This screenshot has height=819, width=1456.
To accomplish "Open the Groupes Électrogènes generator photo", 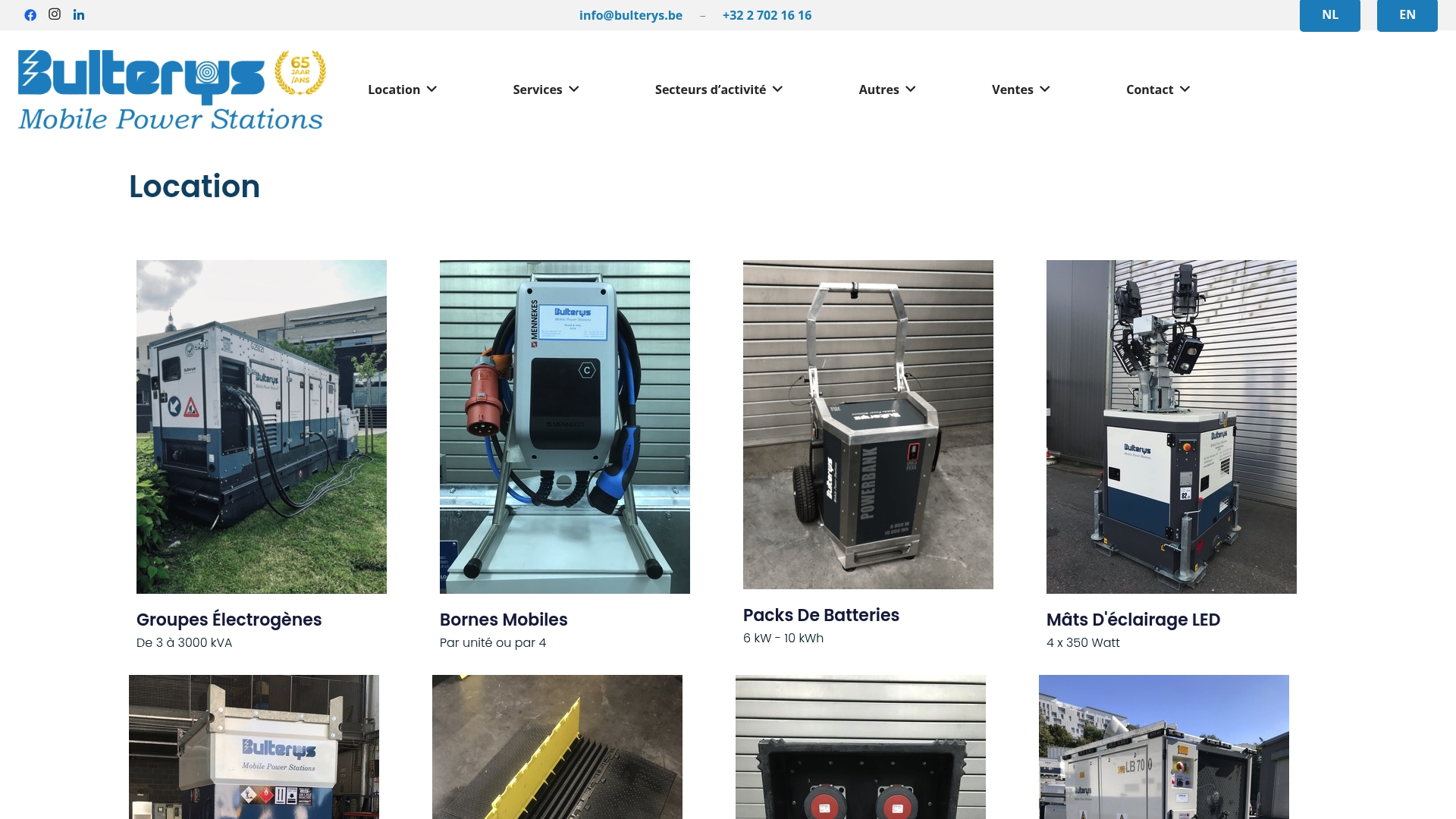I will (262, 427).
